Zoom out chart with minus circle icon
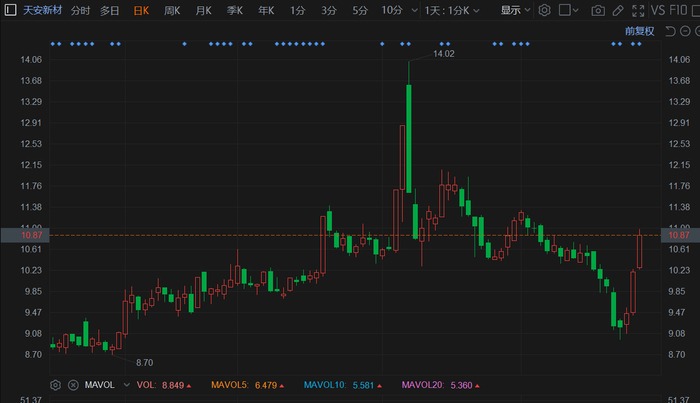The image size is (700, 403). 685,31
